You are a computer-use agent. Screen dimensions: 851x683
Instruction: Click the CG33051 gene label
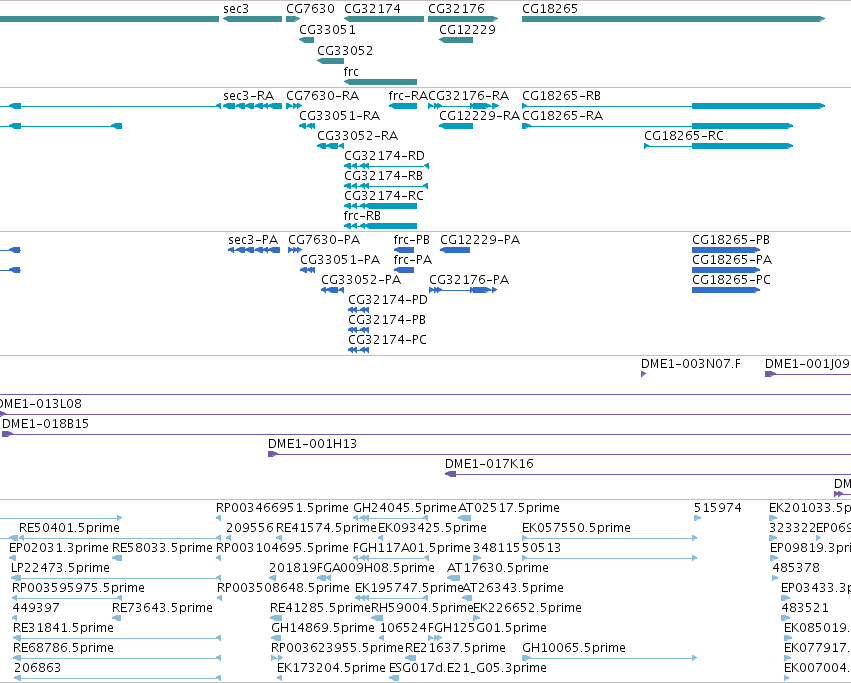pos(328,30)
